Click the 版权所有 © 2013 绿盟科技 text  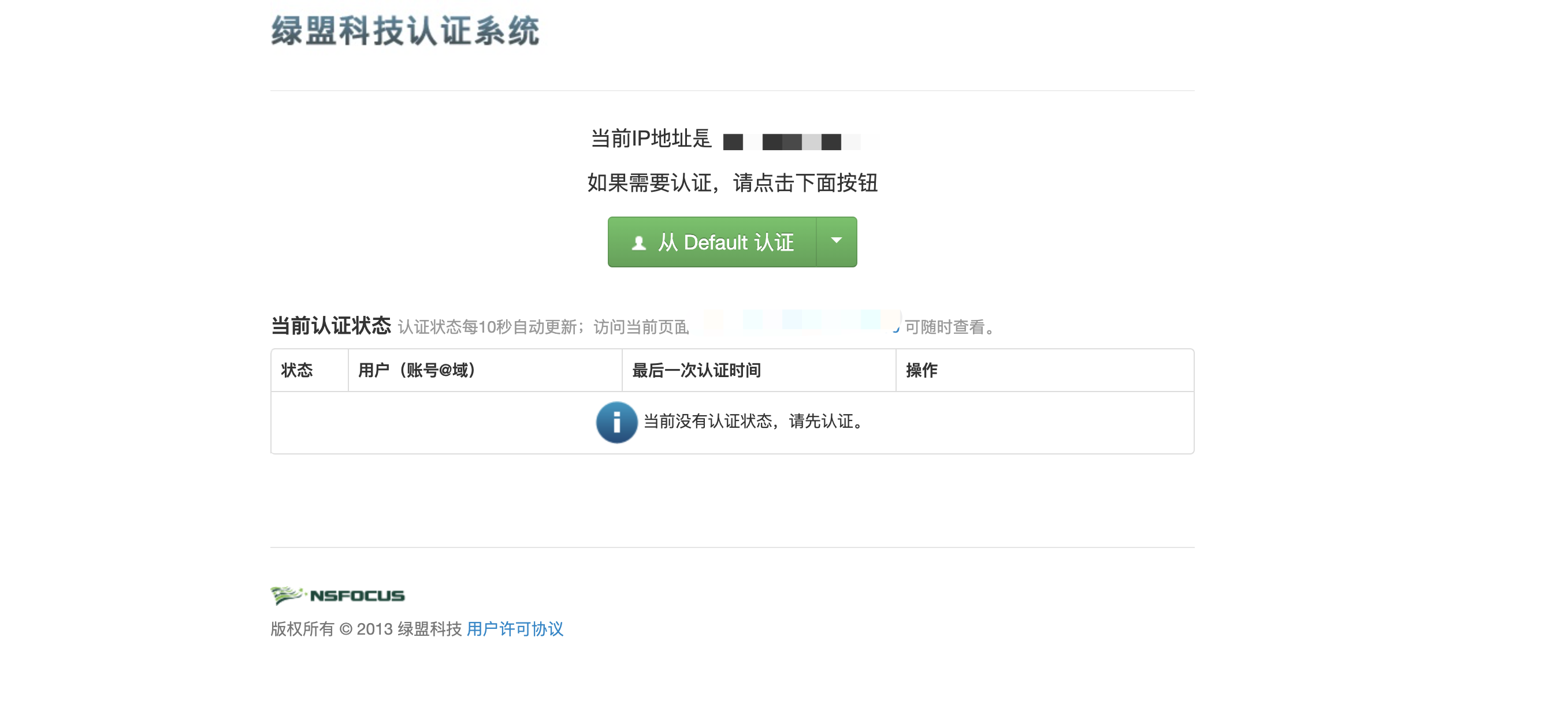click(366, 629)
